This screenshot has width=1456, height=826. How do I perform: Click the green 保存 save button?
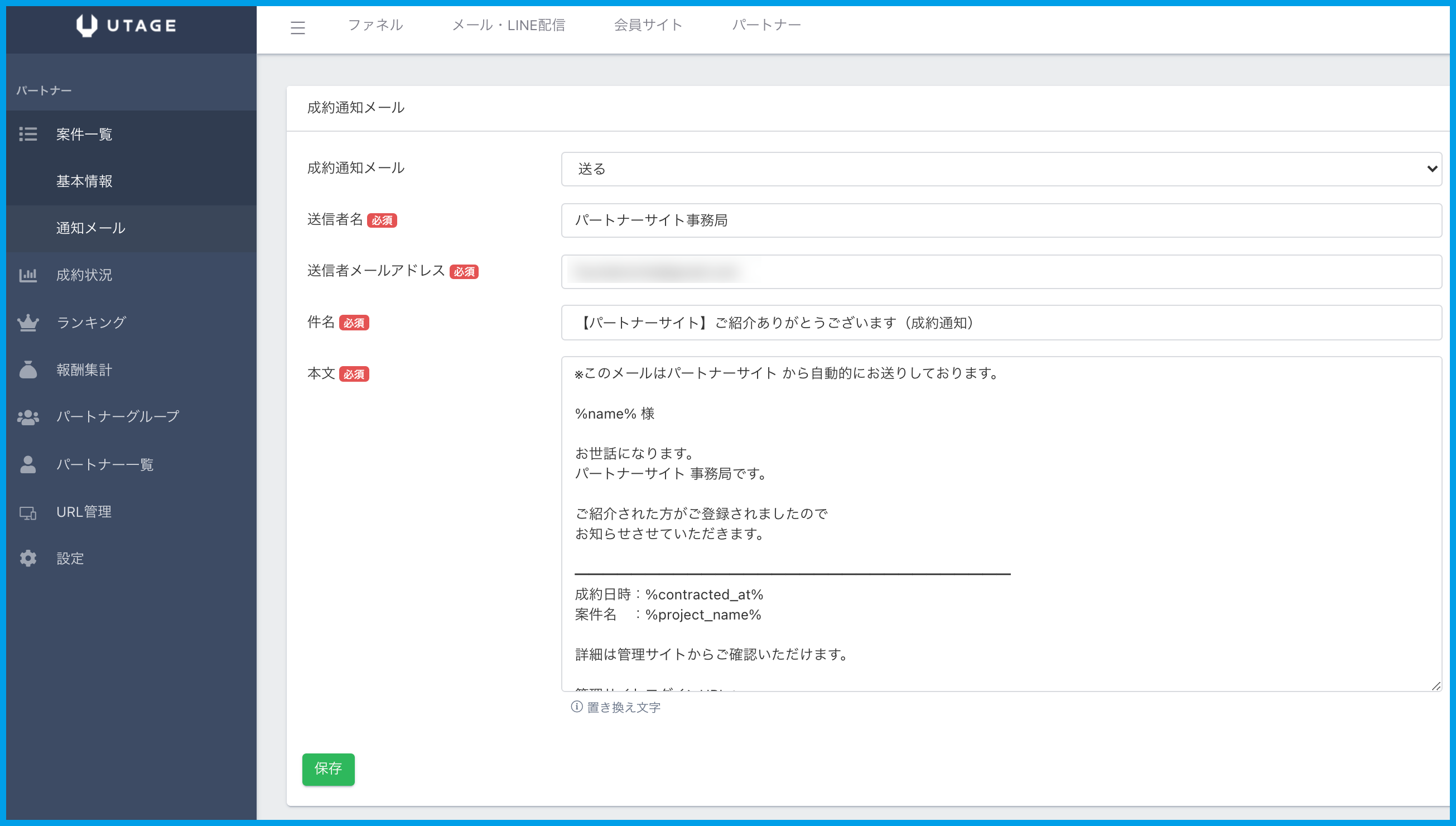click(327, 769)
